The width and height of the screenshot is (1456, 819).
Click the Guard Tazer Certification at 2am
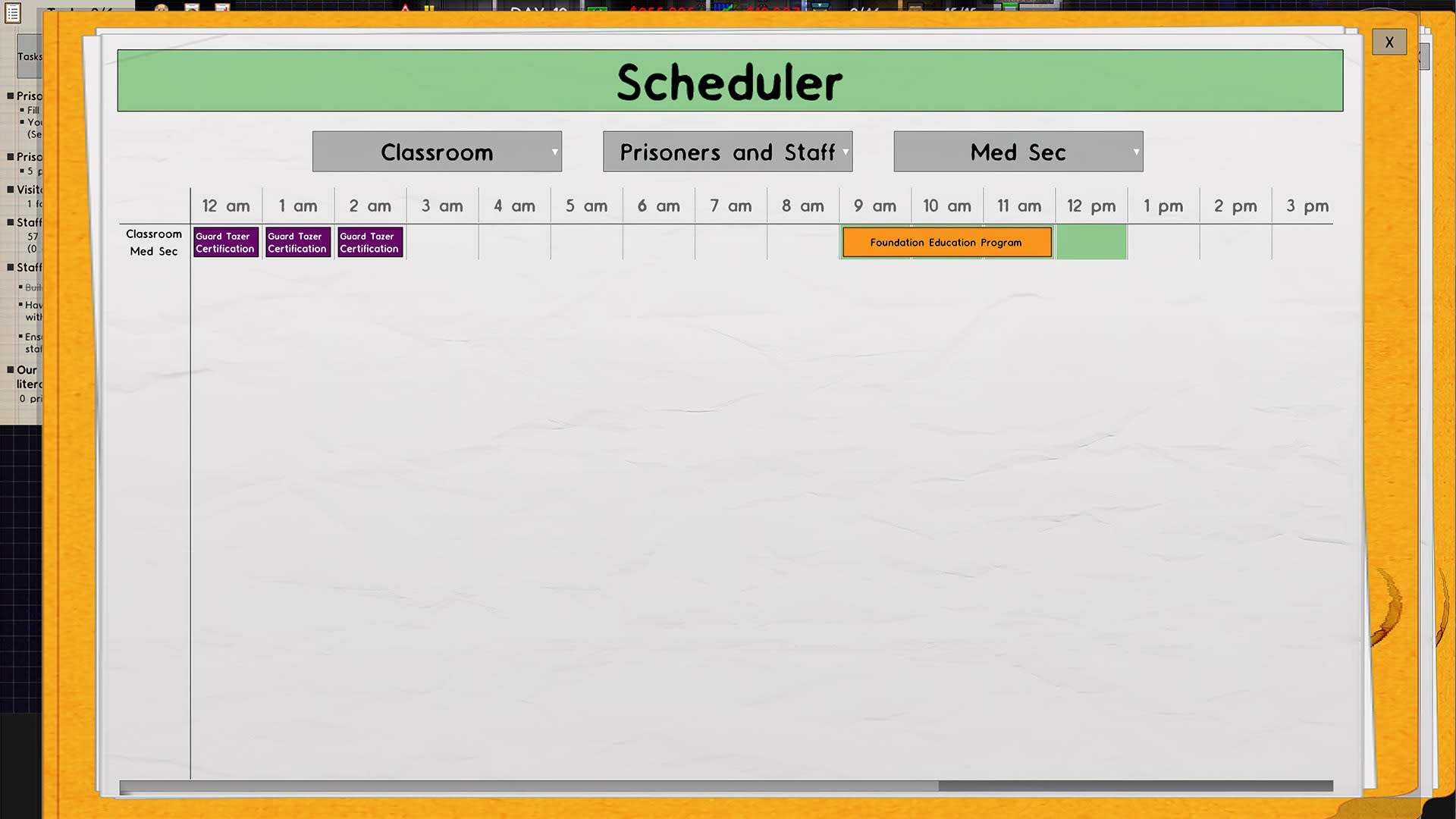click(369, 242)
